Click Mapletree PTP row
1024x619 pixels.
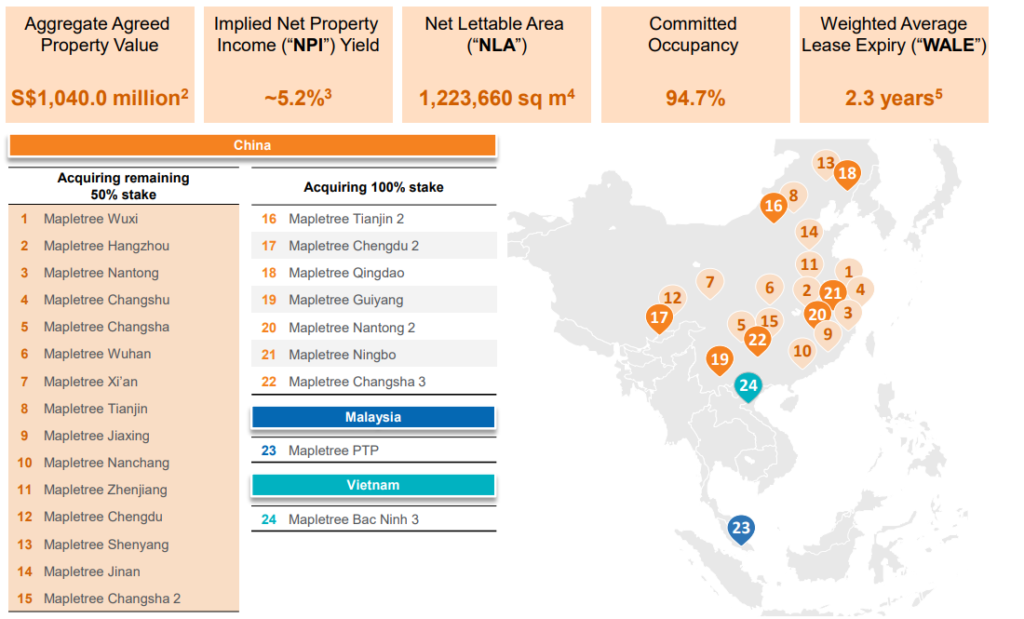(x=374, y=451)
